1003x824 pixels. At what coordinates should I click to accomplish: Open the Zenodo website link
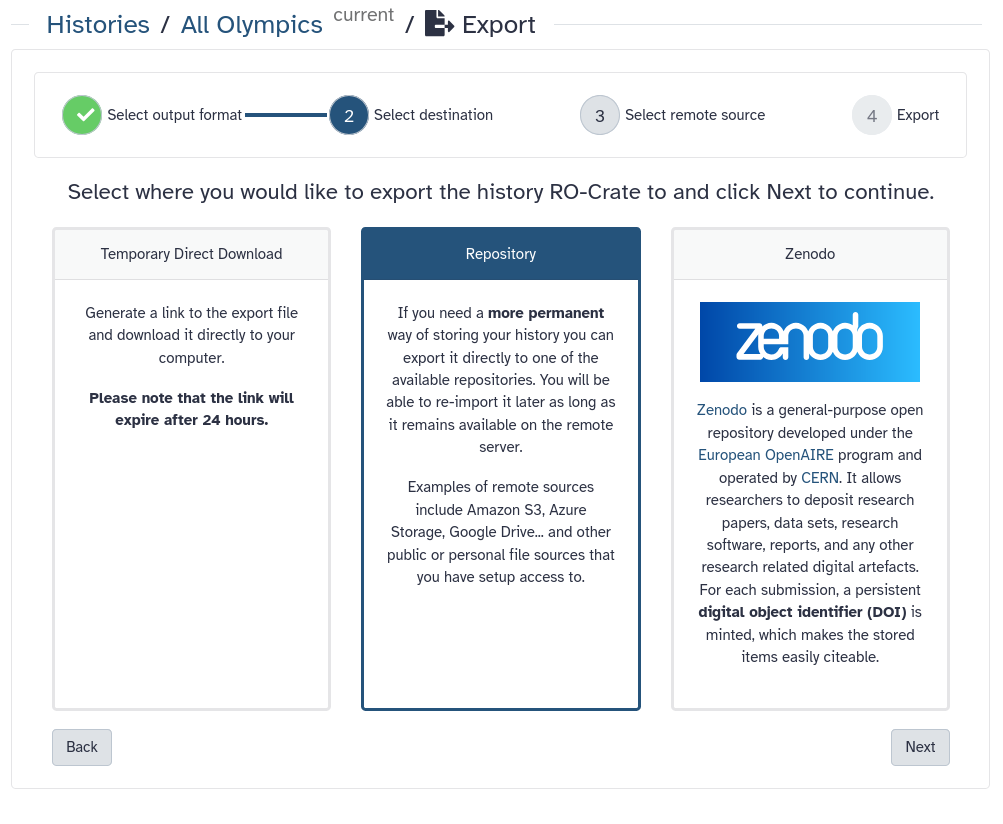[721, 410]
